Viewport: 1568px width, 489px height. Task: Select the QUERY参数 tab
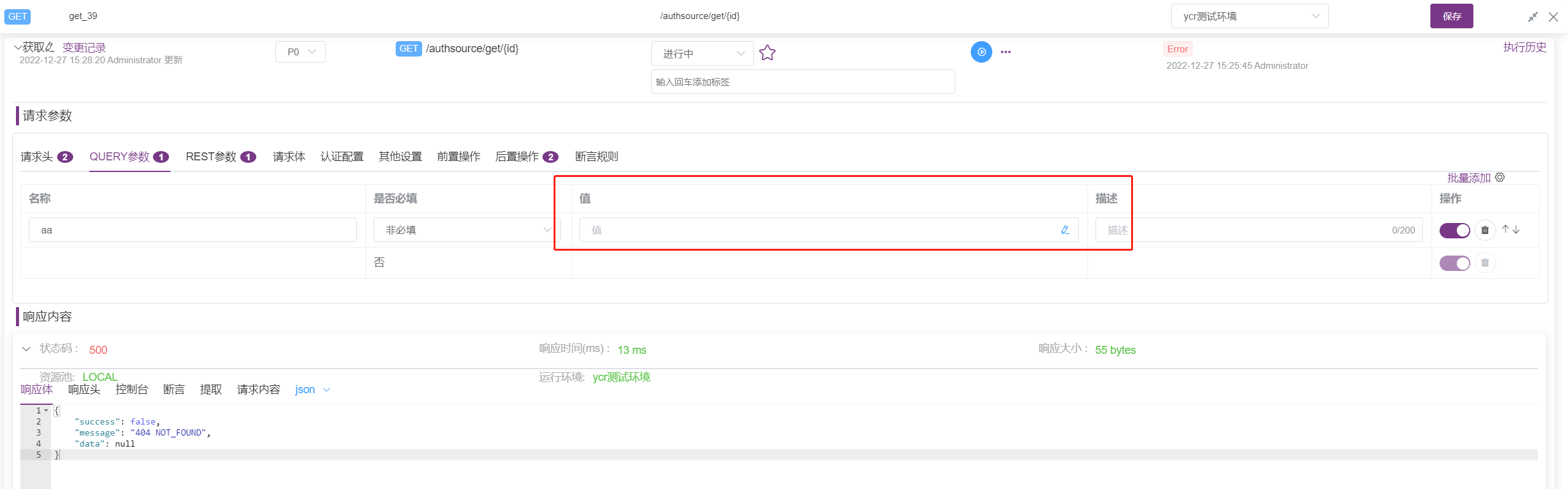129,157
